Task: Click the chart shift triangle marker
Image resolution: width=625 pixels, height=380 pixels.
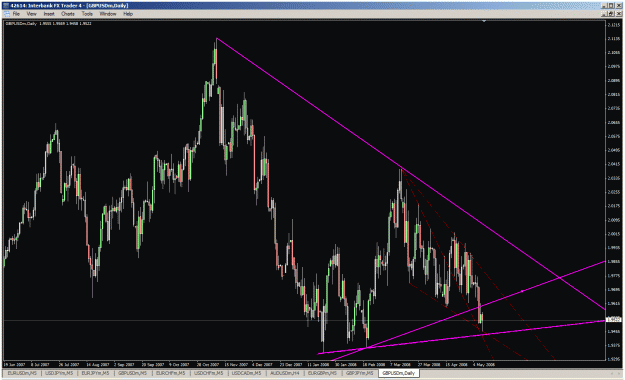Action: pyautogui.click(x=484, y=21)
